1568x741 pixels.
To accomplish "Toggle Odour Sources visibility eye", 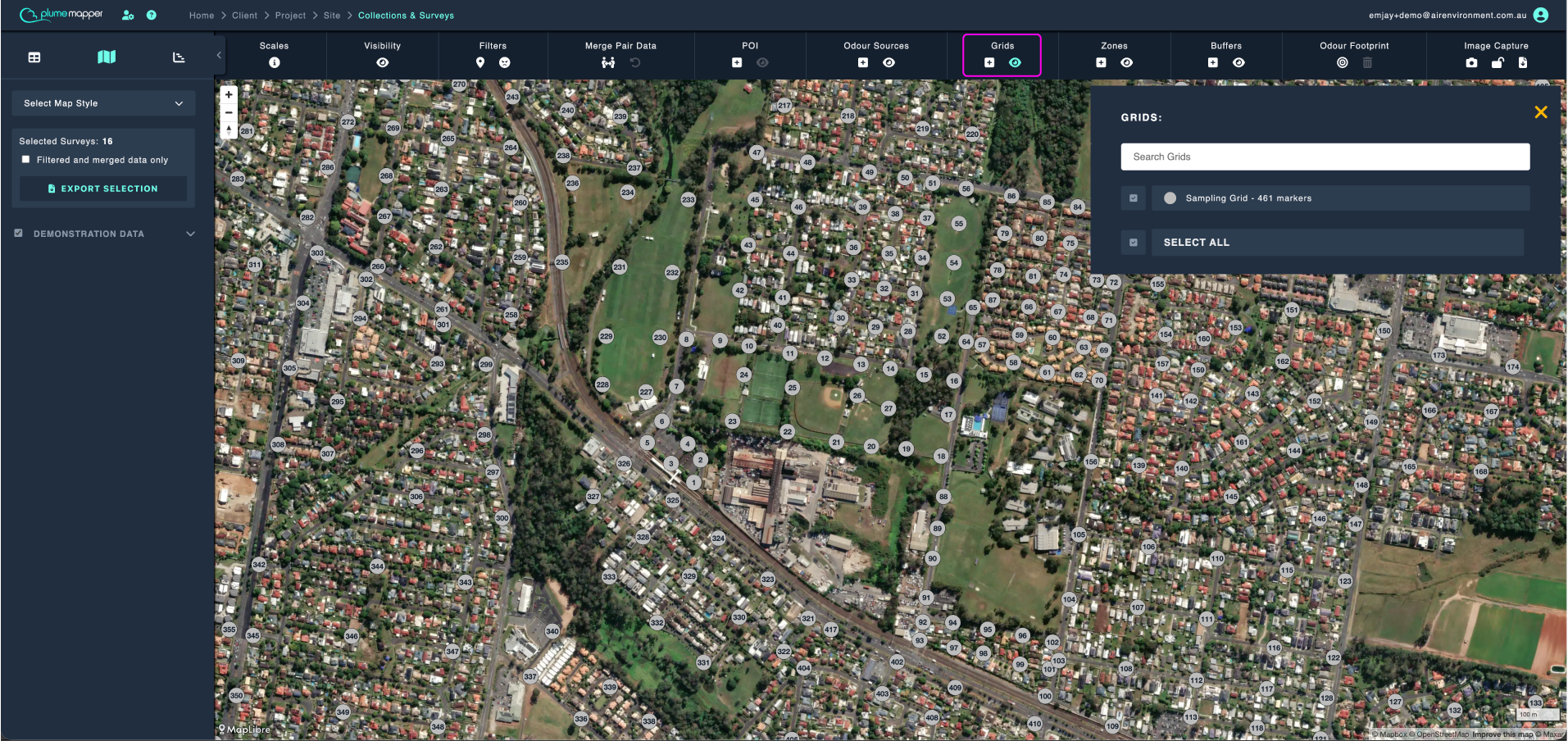I will pyautogui.click(x=889, y=62).
